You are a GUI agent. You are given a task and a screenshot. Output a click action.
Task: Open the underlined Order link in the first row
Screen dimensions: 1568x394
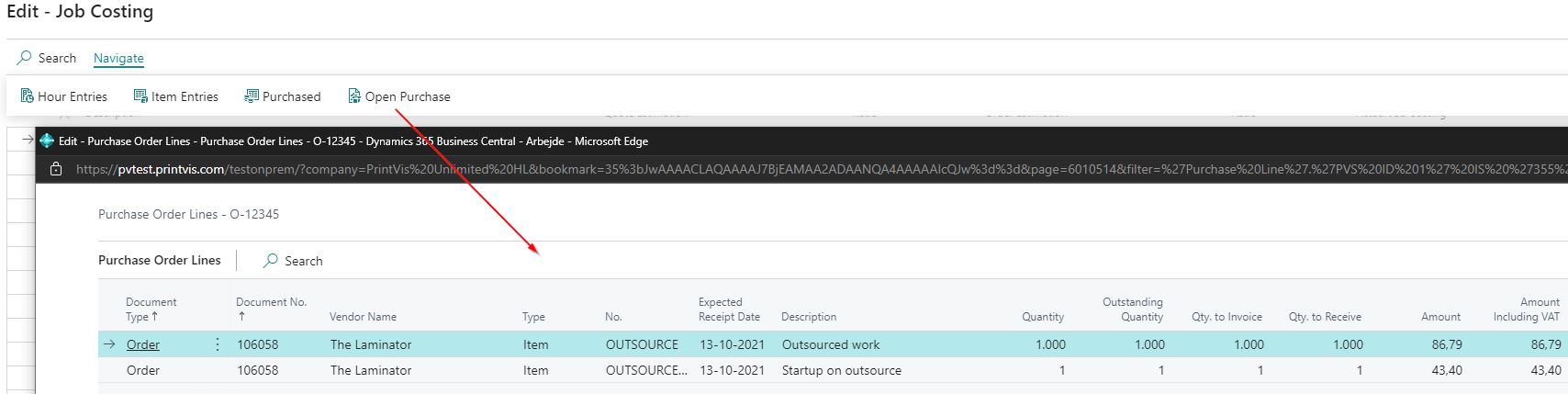click(x=143, y=344)
